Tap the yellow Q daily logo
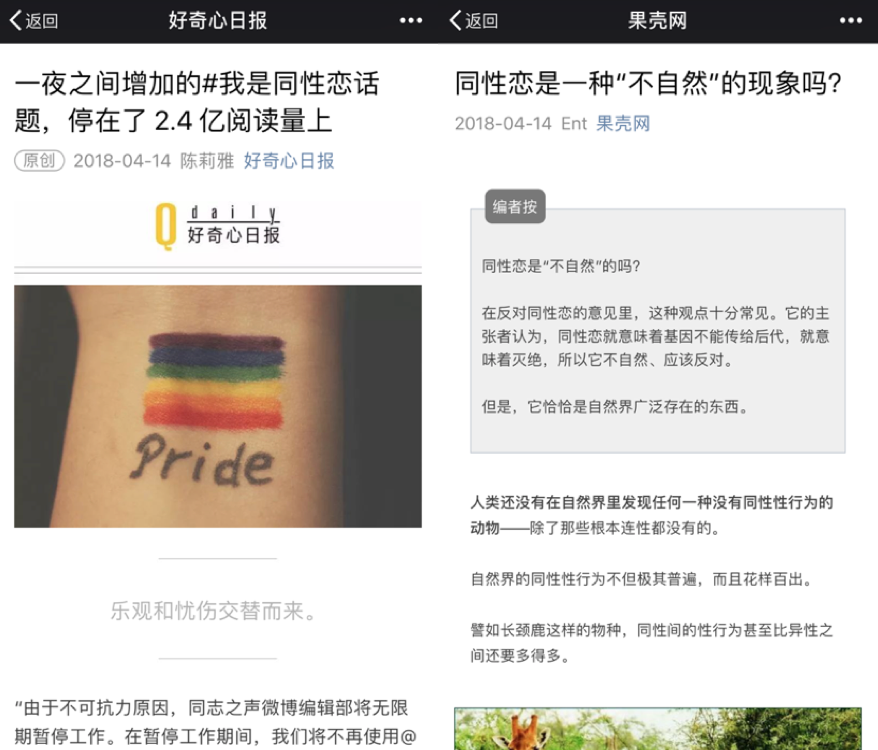Viewport: 878px width, 750px height. click(x=218, y=226)
